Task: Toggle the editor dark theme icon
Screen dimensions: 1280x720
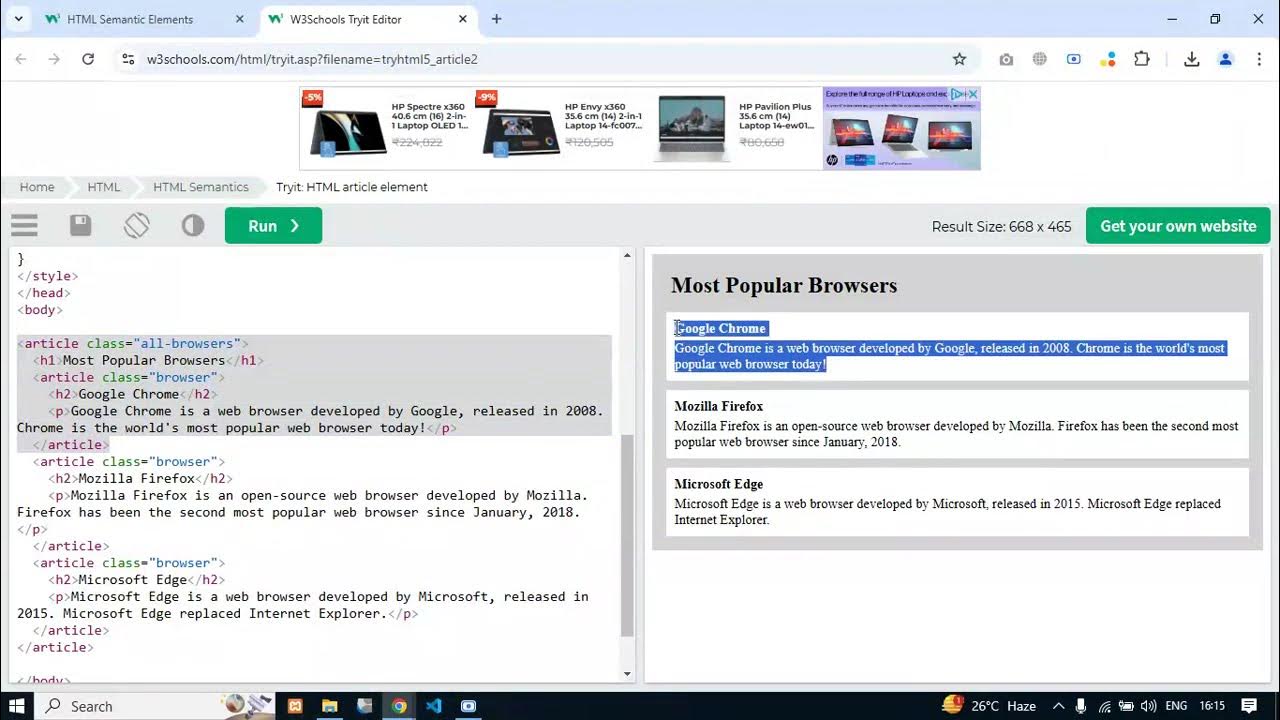Action: click(193, 226)
